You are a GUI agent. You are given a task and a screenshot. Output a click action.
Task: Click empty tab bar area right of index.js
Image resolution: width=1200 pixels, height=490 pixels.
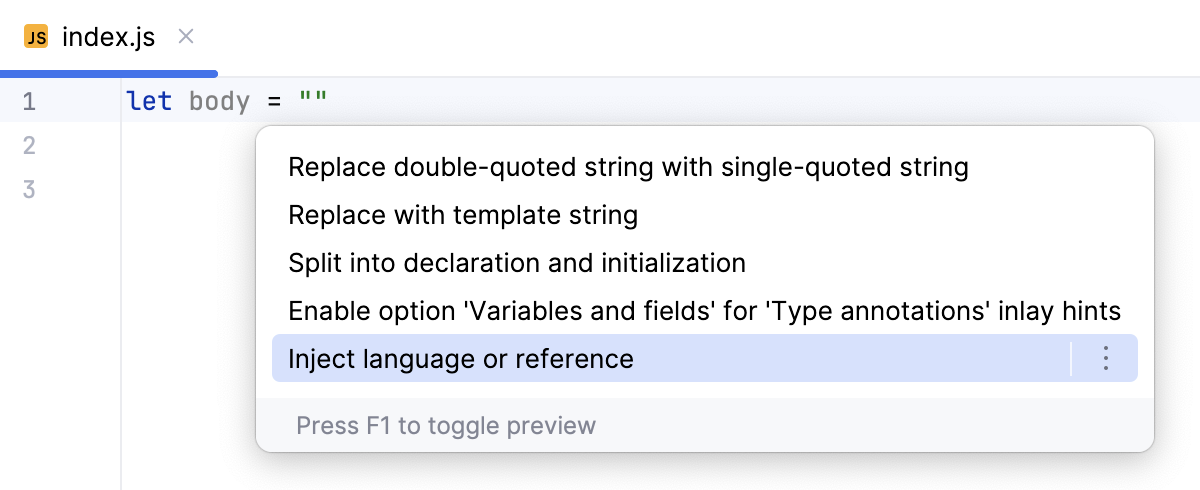coord(700,38)
